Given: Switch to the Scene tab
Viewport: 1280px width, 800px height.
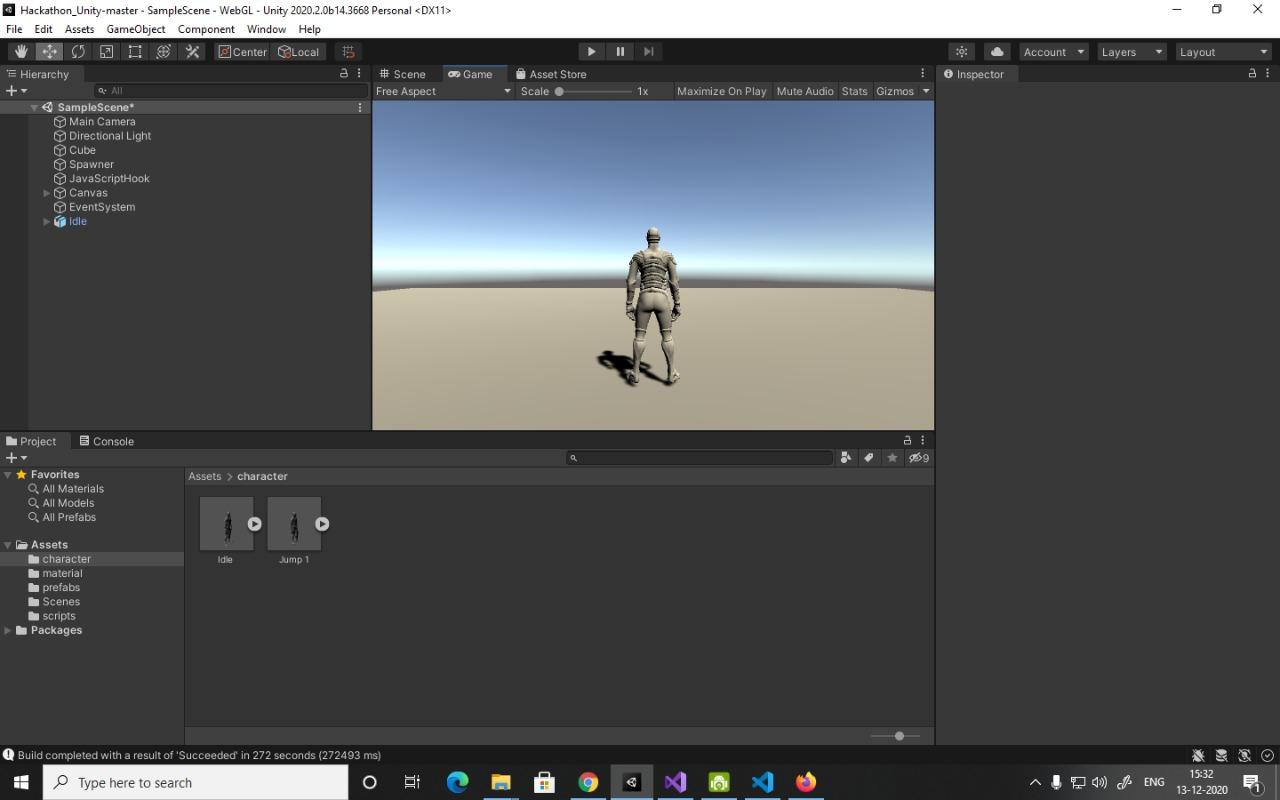Looking at the screenshot, I should [x=402, y=74].
